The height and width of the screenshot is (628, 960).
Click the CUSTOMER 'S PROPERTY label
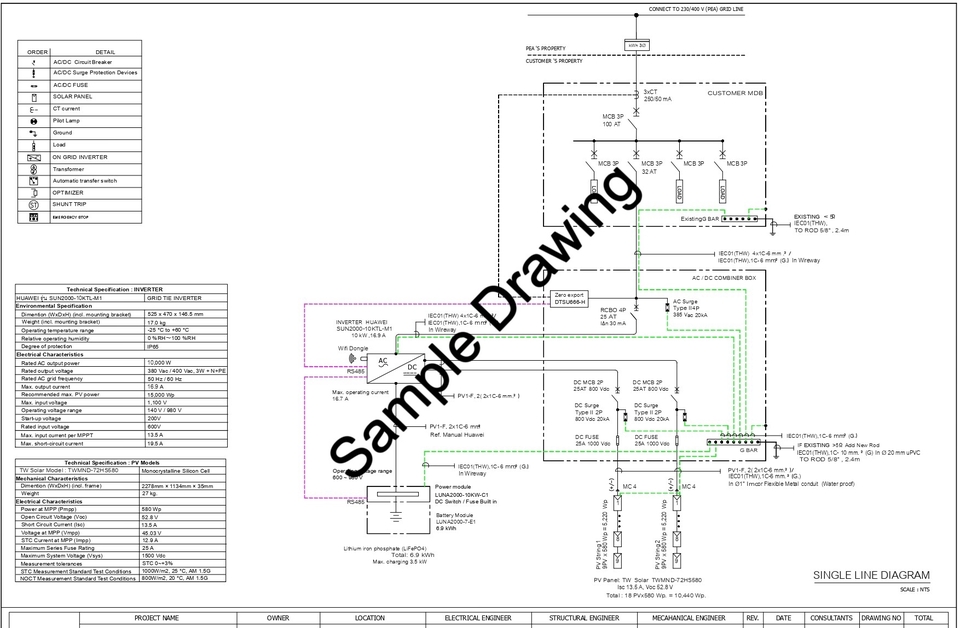pos(554,61)
